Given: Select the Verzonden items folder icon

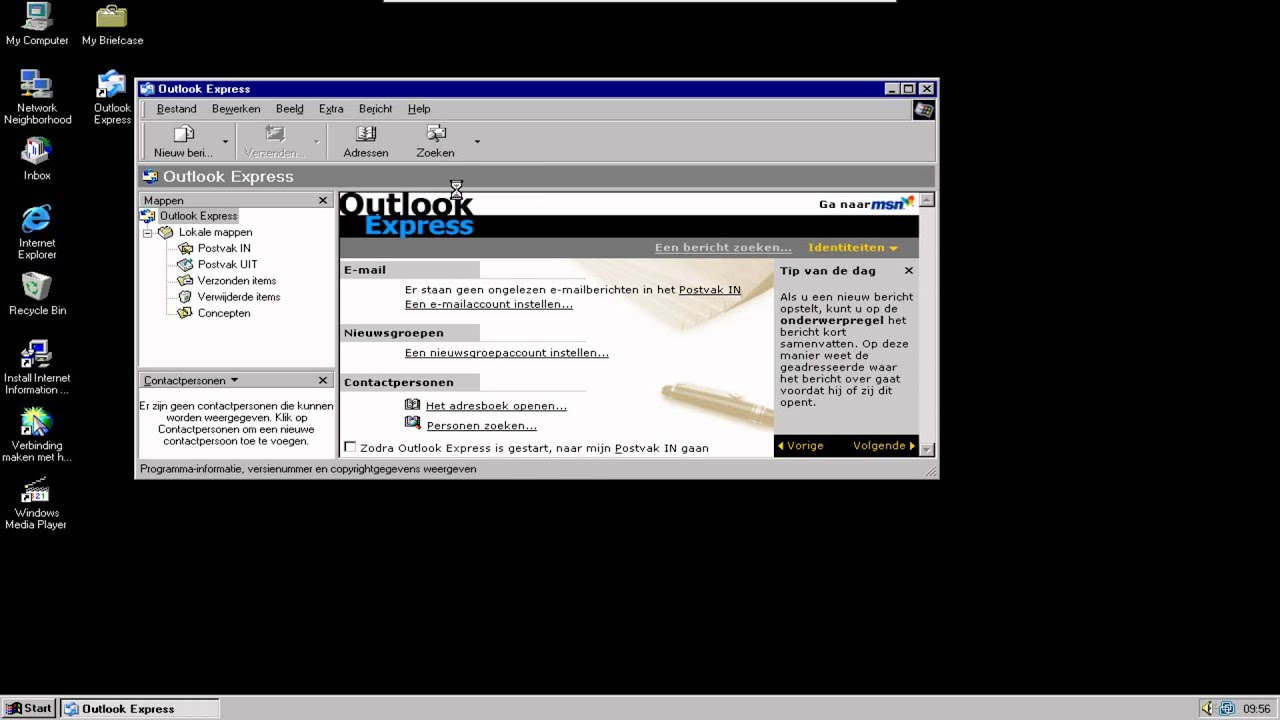Looking at the screenshot, I should (x=185, y=281).
